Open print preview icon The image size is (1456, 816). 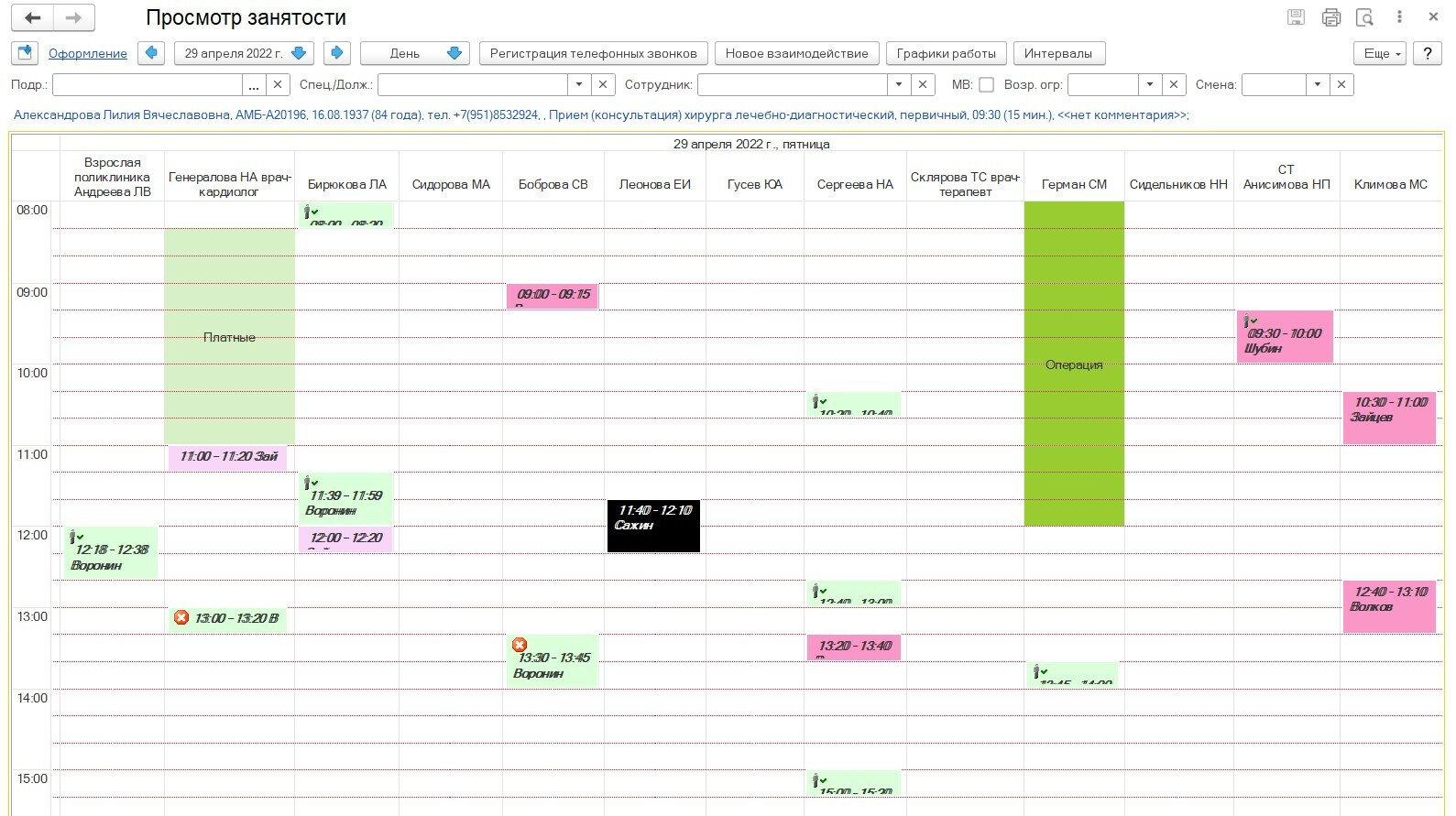[x=1364, y=17]
